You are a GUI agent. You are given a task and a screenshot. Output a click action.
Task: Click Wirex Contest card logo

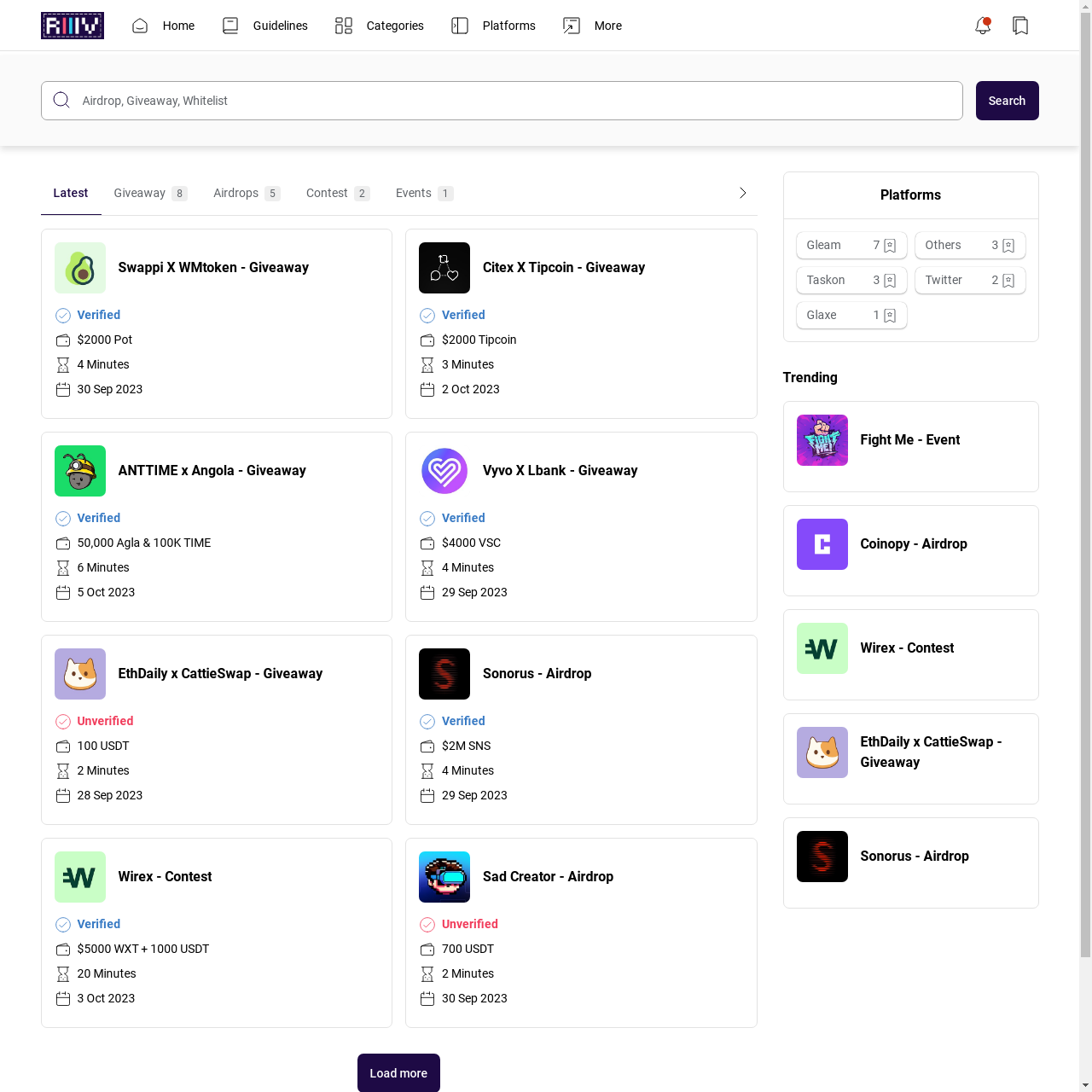coord(80,877)
